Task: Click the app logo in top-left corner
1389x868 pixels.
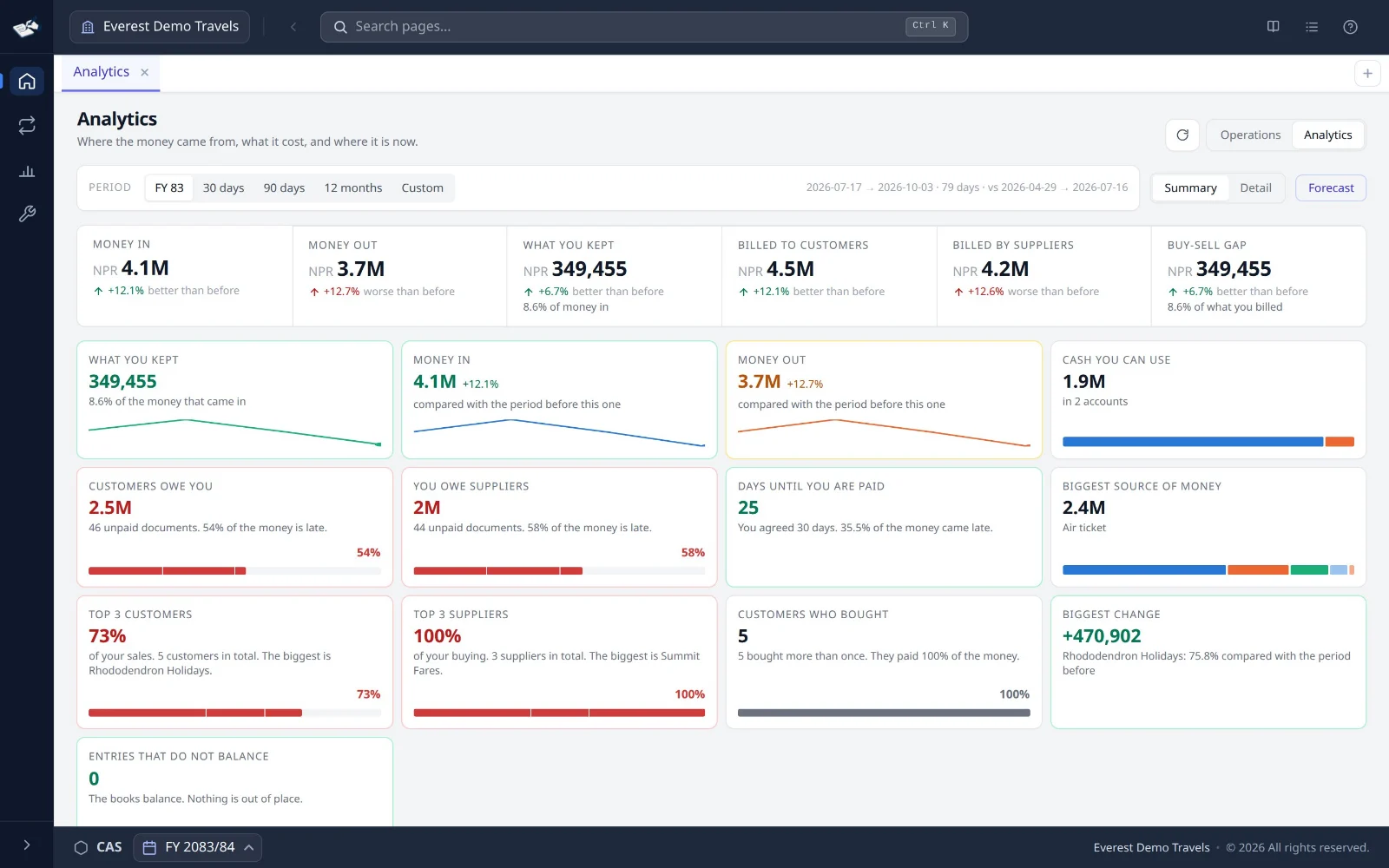Action: click(x=26, y=28)
